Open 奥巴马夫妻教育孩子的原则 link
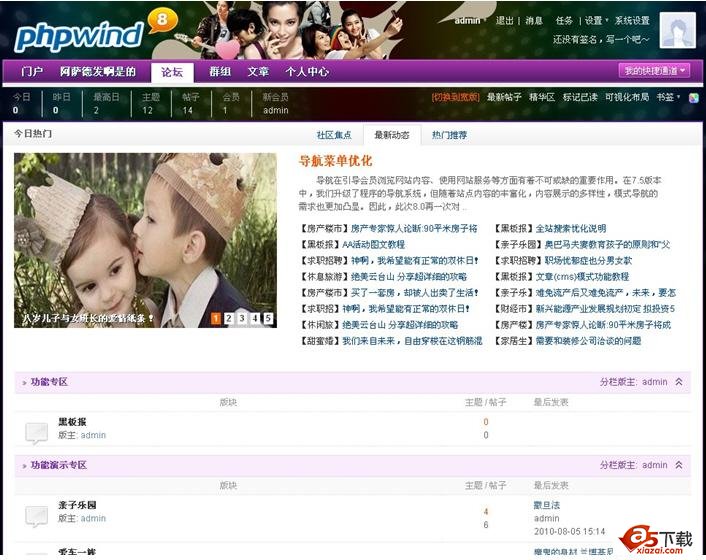This screenshot has width=706, height=560. [607, 244]
